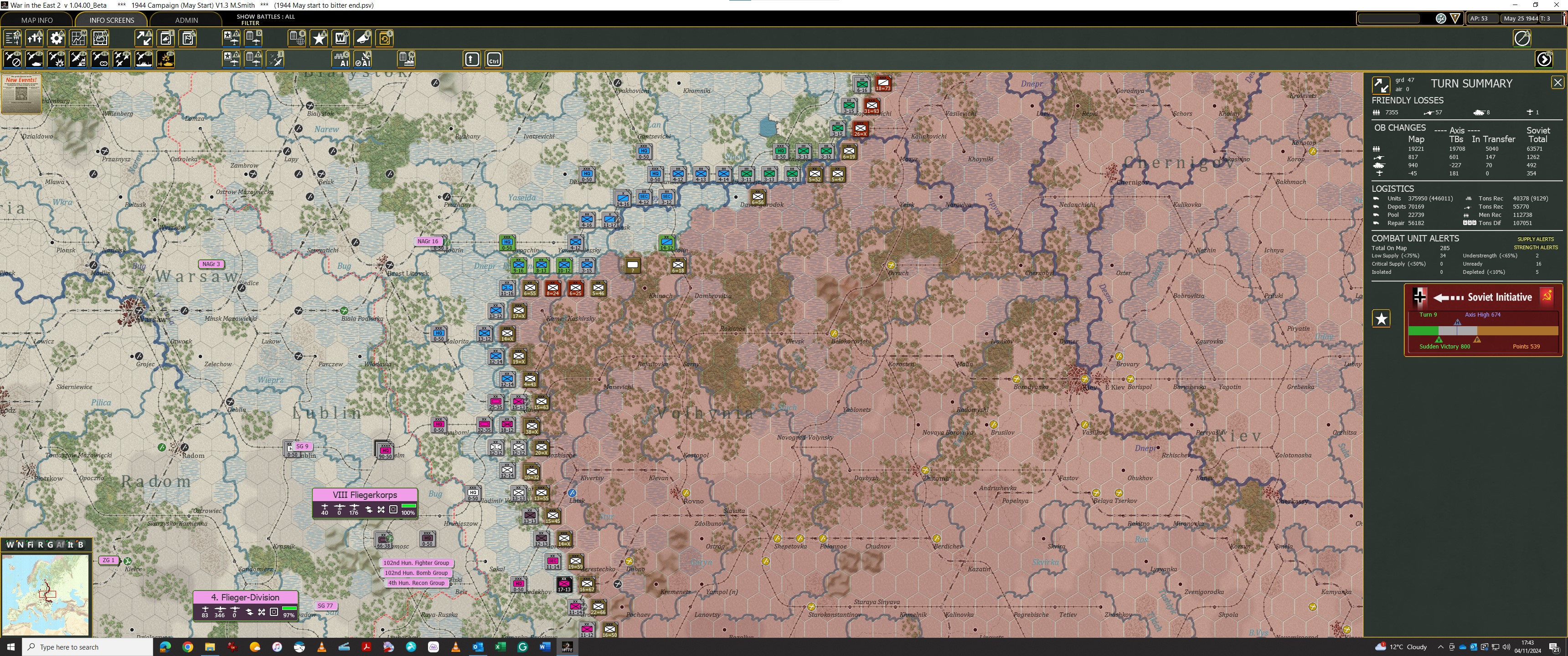Open the New Events newspaper thumbnail

click(21, 94)
